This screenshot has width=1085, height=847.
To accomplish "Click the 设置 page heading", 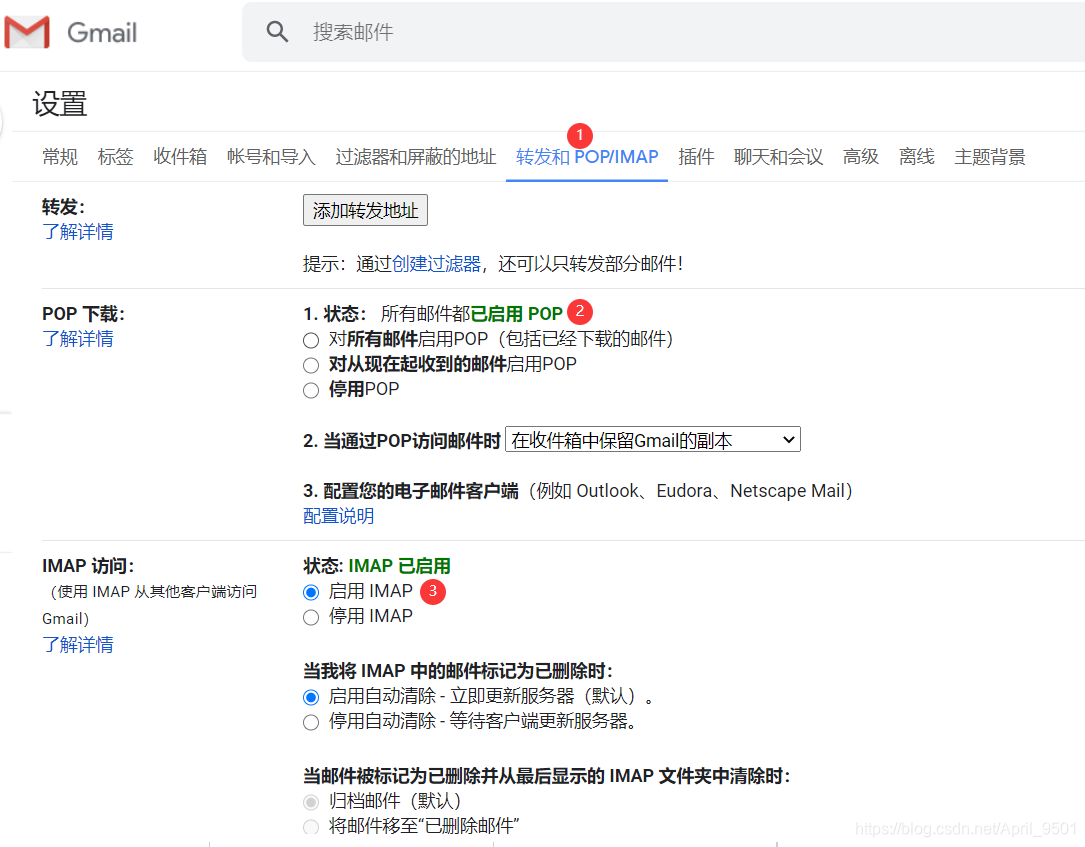I will pyautogui.click(x=60, y=104).
